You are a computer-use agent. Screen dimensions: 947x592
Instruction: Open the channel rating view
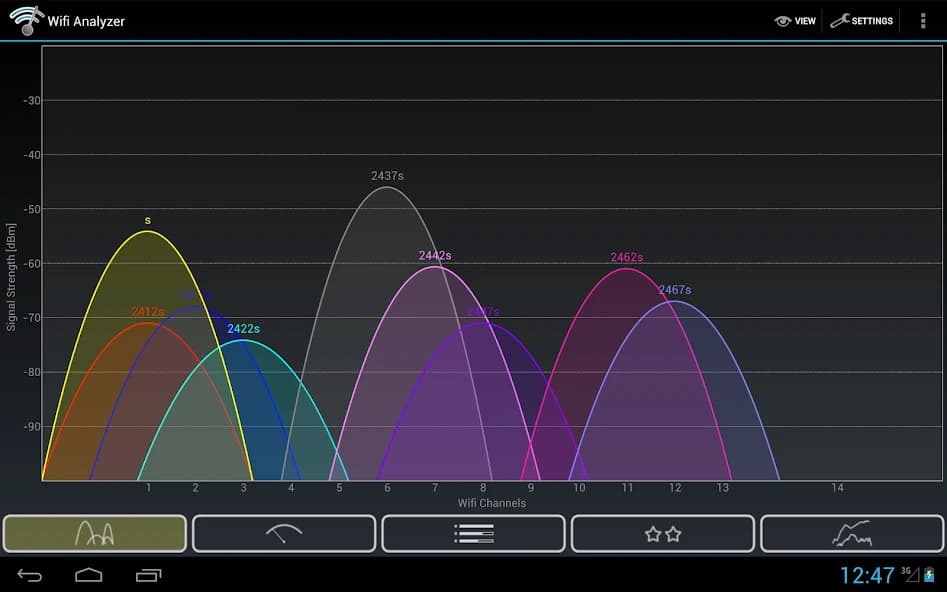coord(662,533)
